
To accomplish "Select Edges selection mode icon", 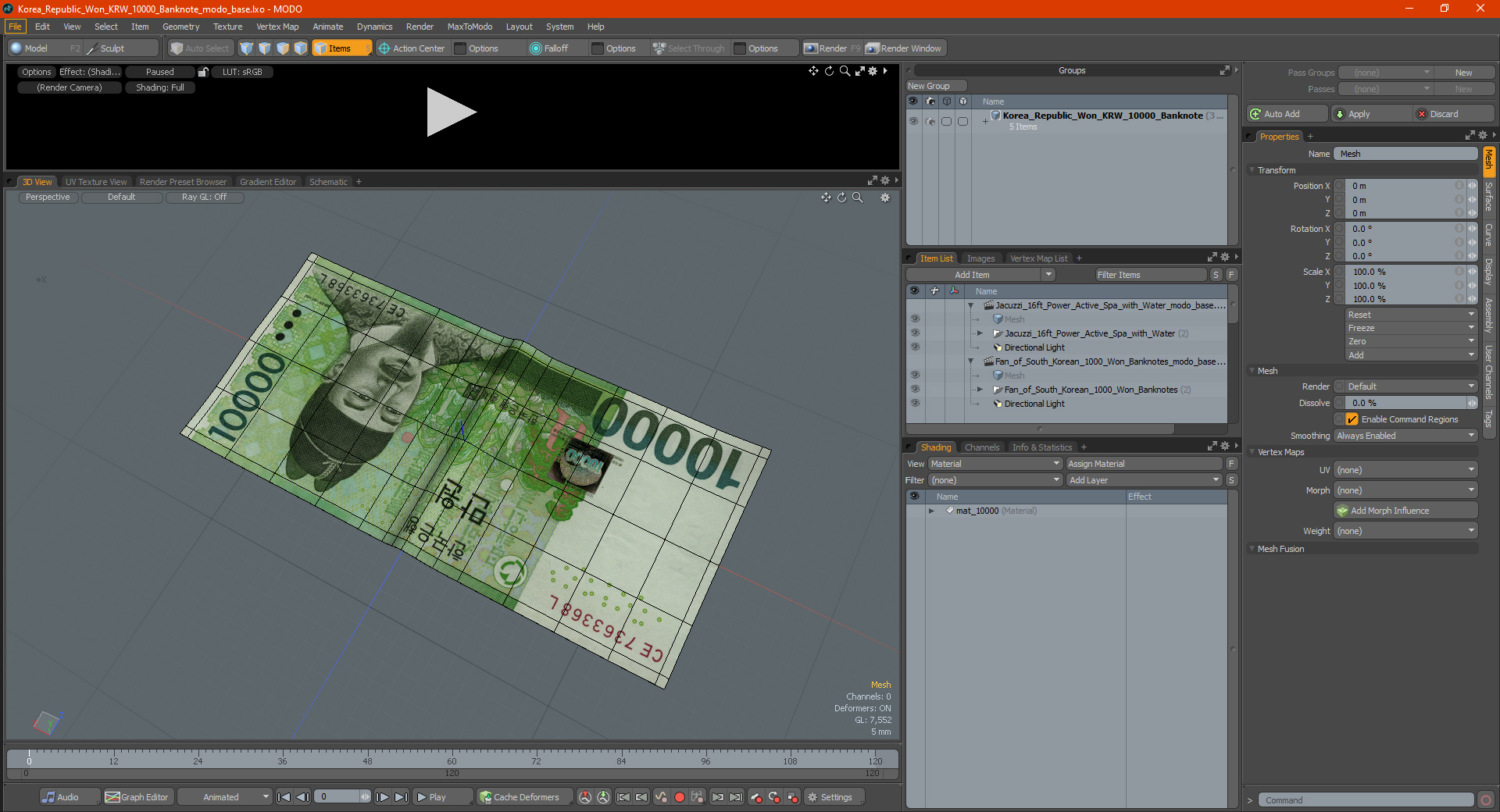I will tap(265, 48).
